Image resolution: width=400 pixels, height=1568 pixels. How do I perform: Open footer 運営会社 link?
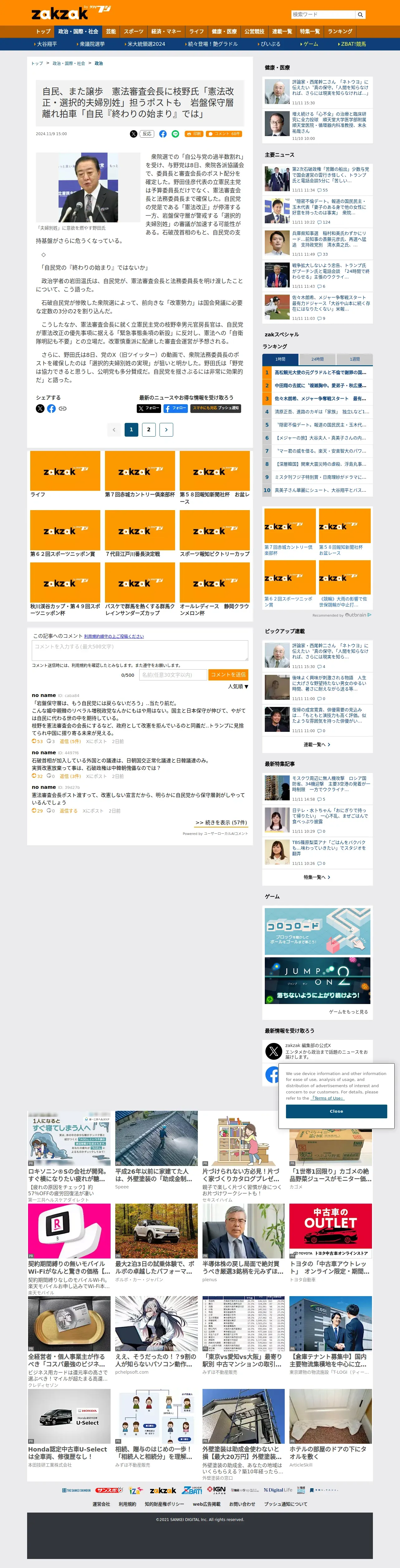(x=101, y=1504)
